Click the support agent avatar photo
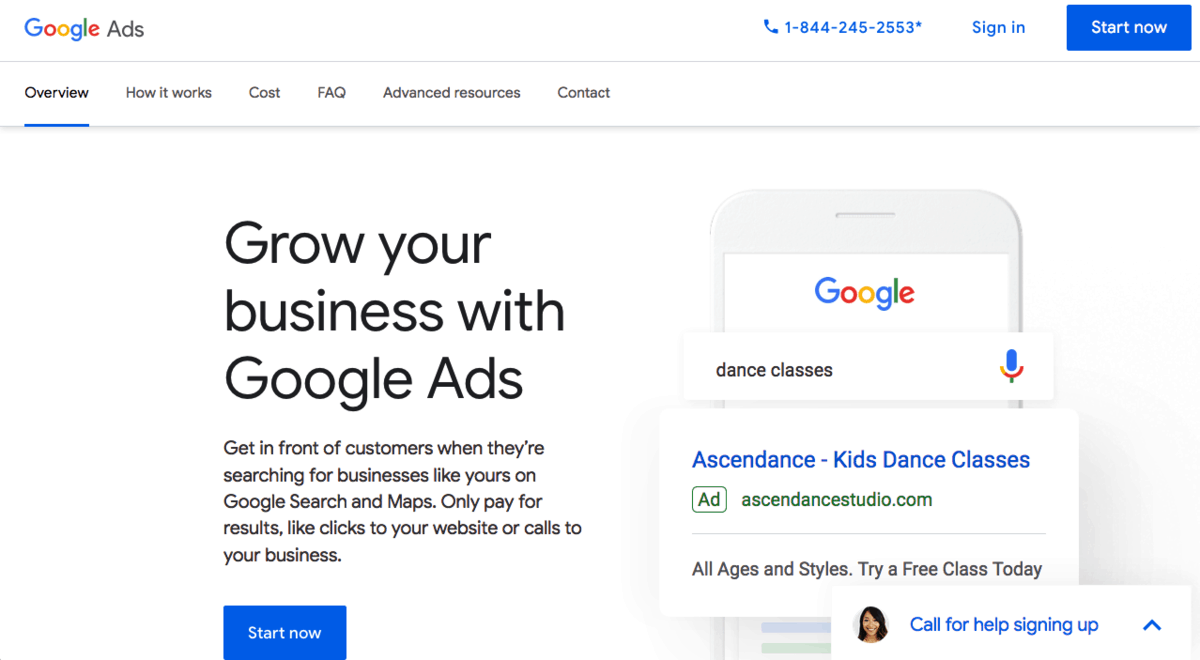The height and width of the screenshot is (660, 1200). click(x=871, y=624)
